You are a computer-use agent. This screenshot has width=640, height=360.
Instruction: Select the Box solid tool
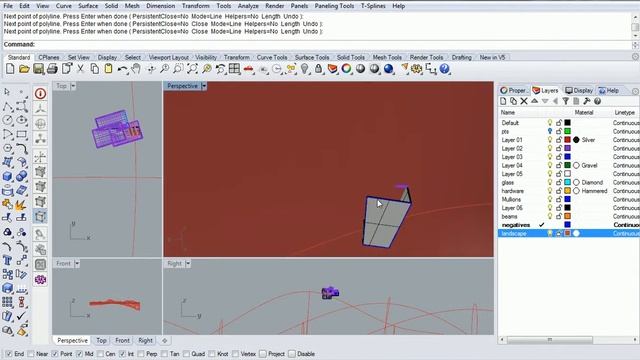tap(7, 176)
